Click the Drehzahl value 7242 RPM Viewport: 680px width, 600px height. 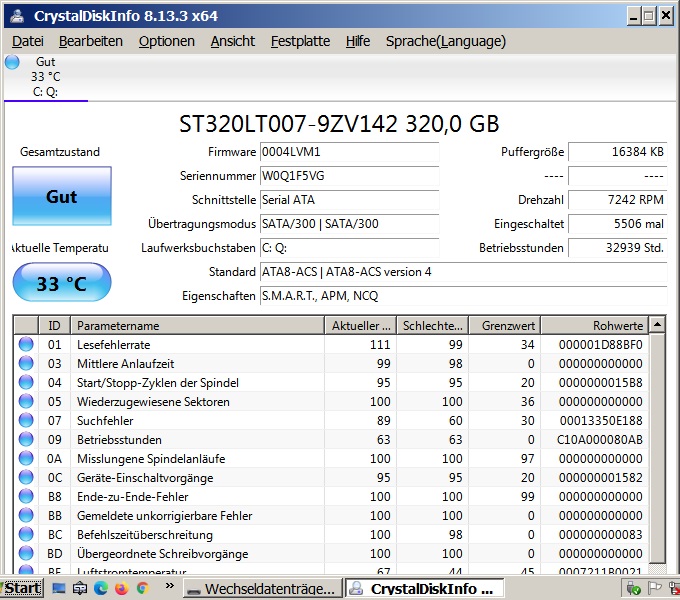coord(618,200)
